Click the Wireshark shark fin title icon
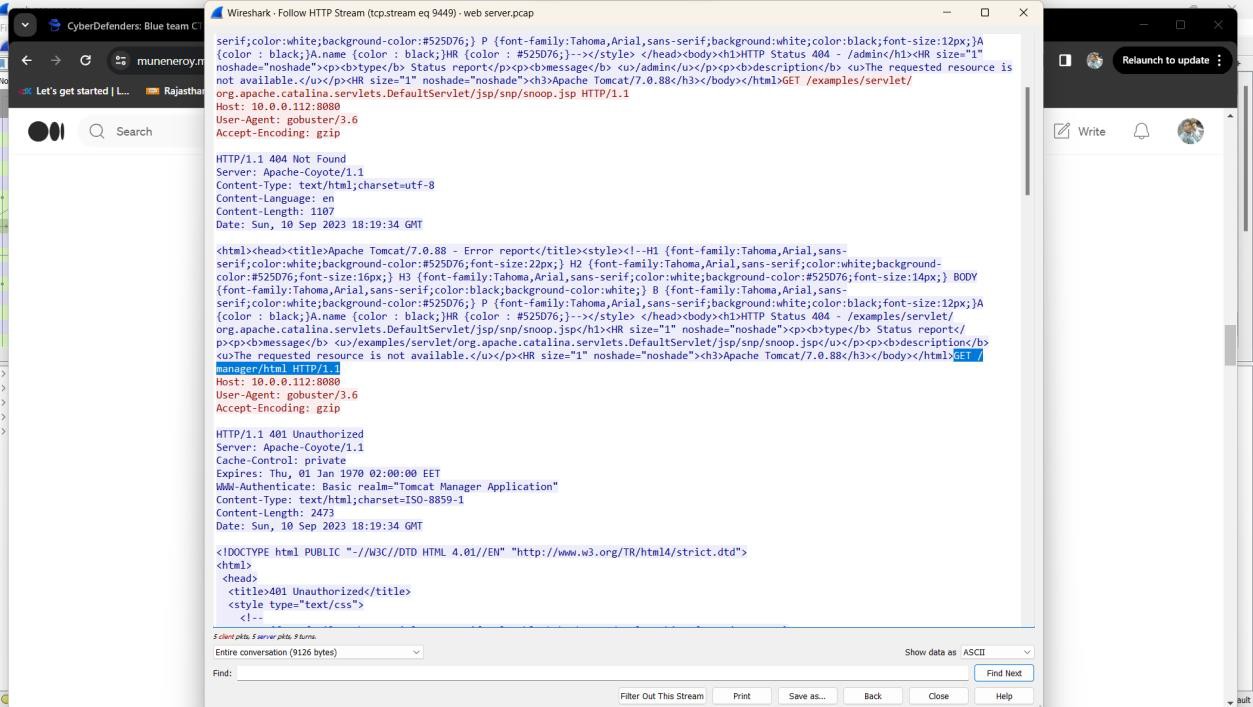This screenshot has width=1253, height=707. [217, 13]
